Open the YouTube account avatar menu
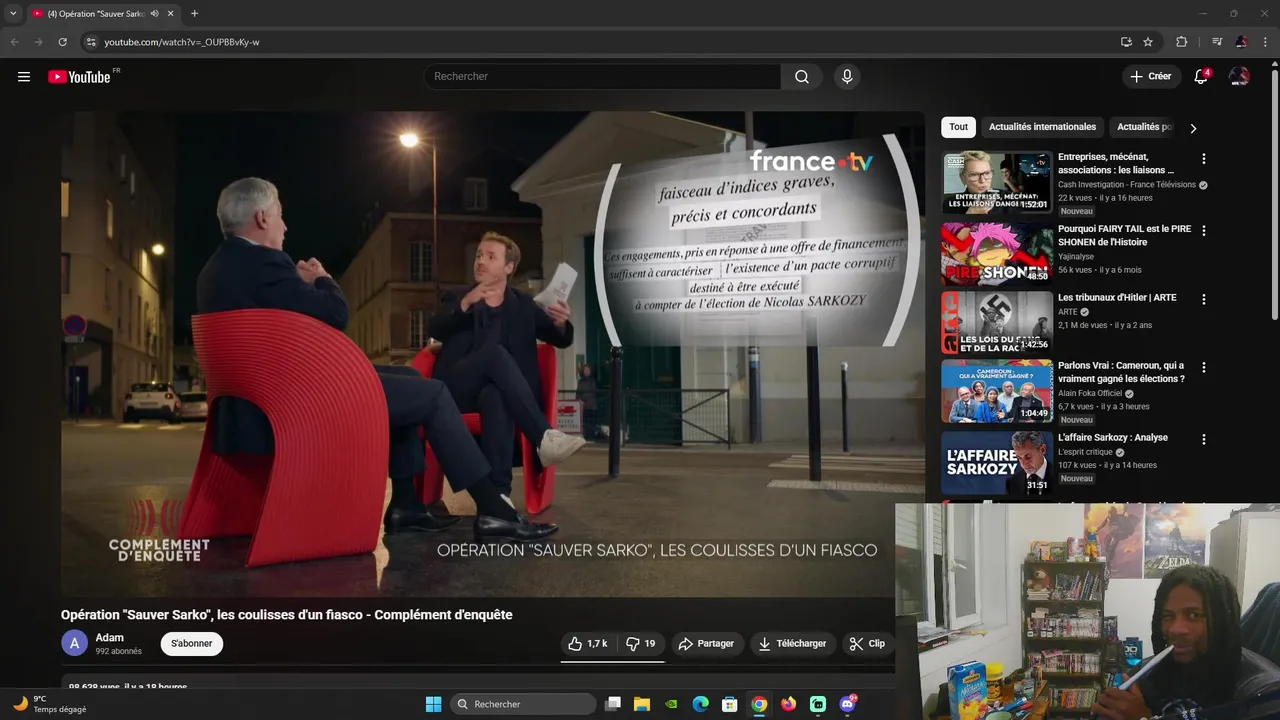The width and height of the screenshot is (1280, 720). (x=1239, y=77)
